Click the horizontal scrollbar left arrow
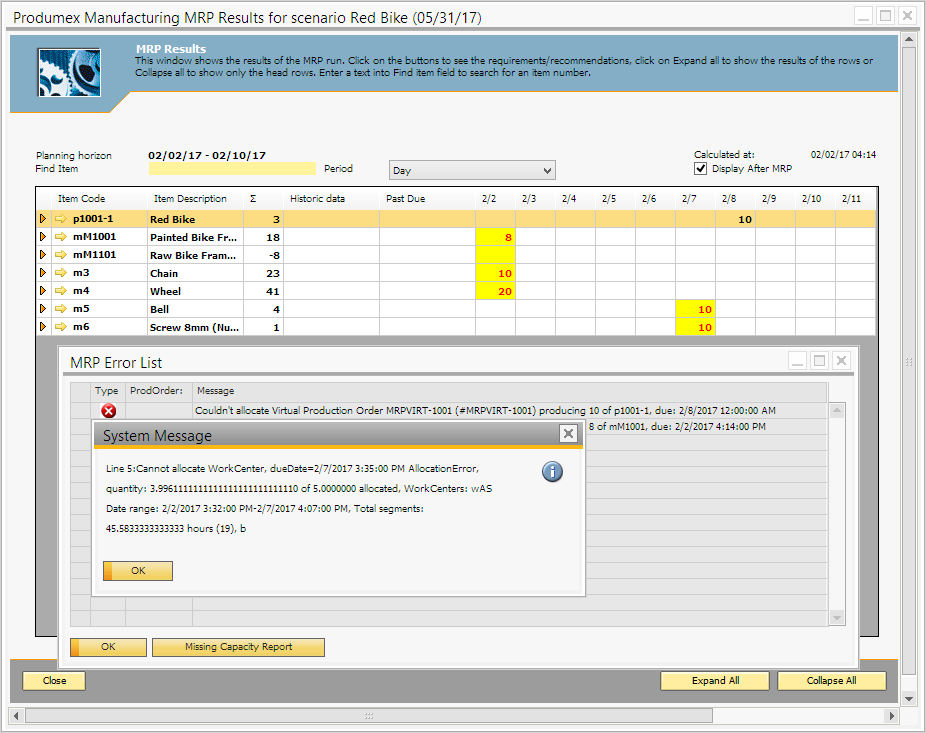Viewport: 926px width, 733px height. click(x=16, y=716)
